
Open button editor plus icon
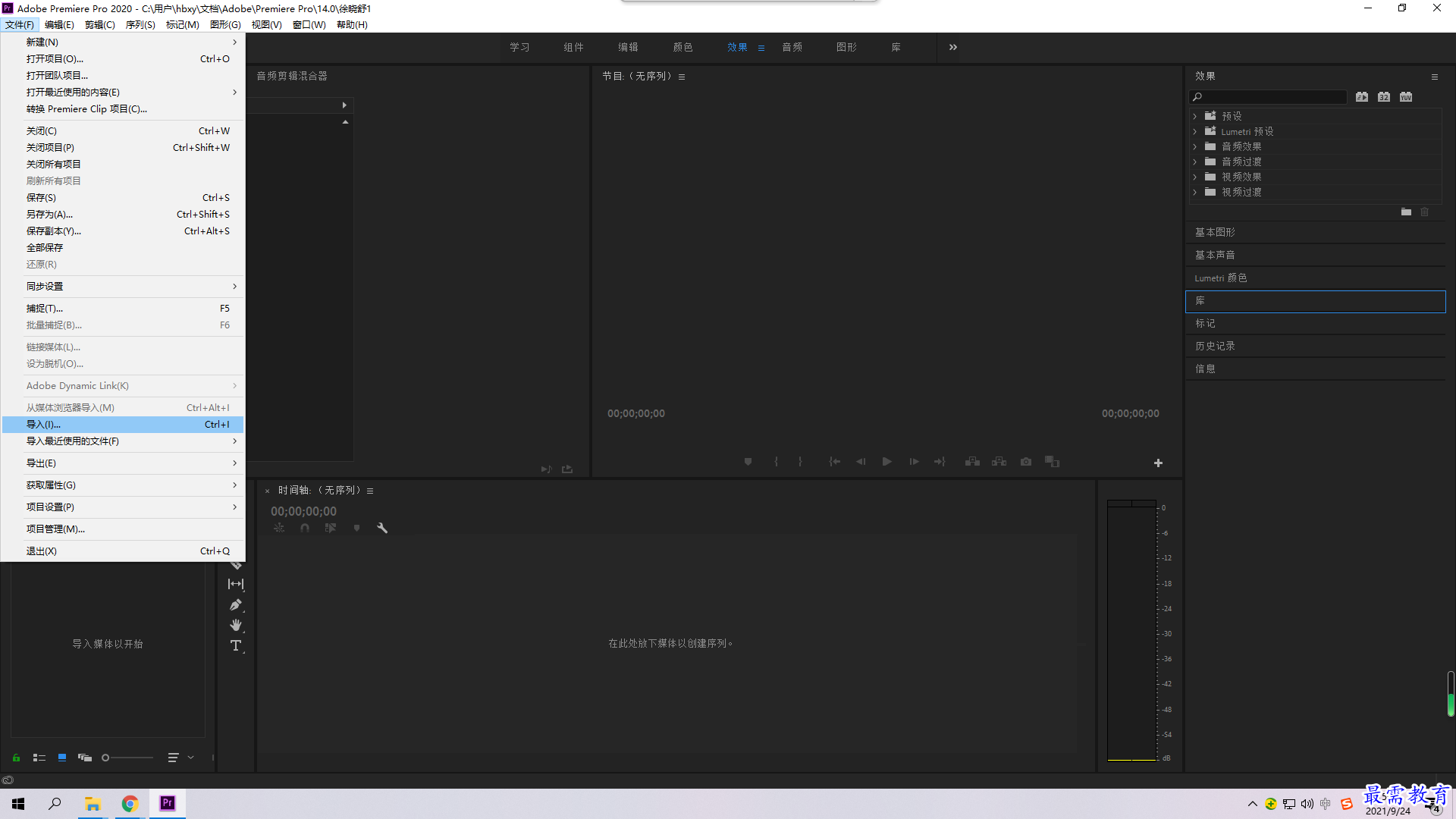(x=1158, y=463)
